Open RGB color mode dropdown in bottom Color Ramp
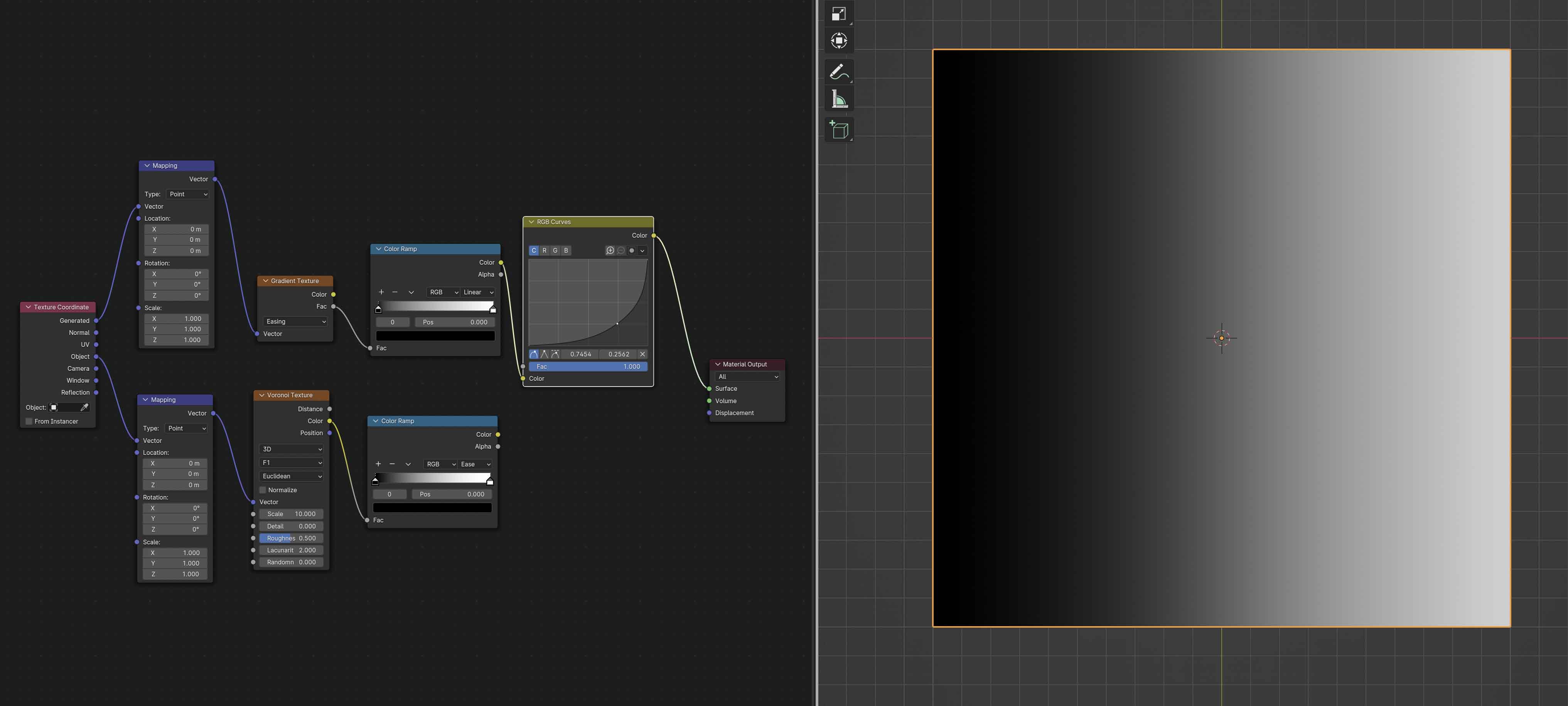The width and height of the screenshot is (1568, 706). click(x=440, y=464)
